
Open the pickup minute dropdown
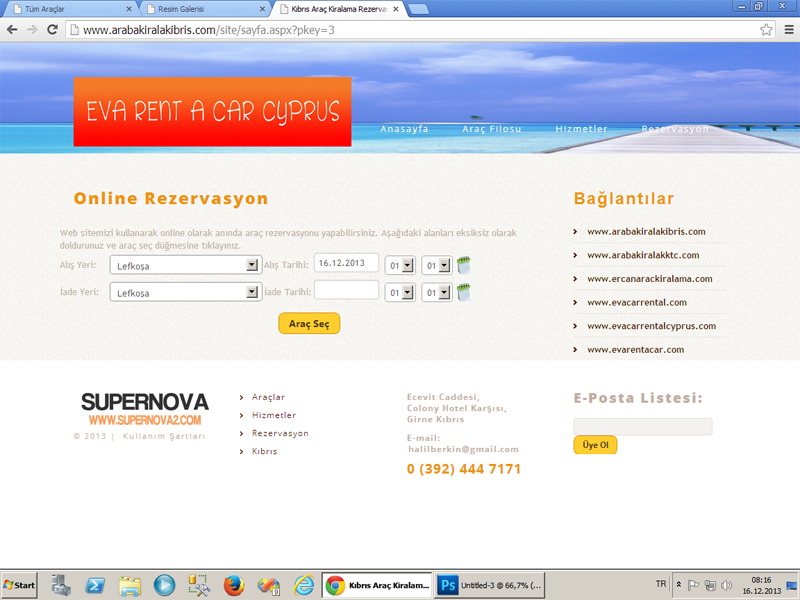[437, 265]
